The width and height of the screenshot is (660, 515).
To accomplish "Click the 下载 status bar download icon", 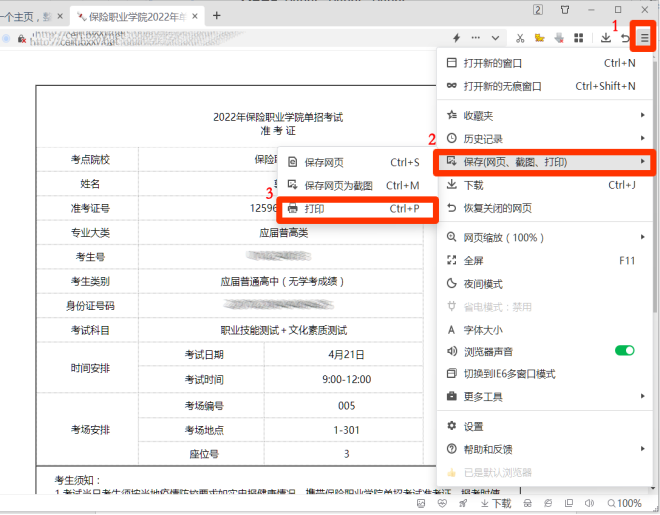I will tap(496, 503).
